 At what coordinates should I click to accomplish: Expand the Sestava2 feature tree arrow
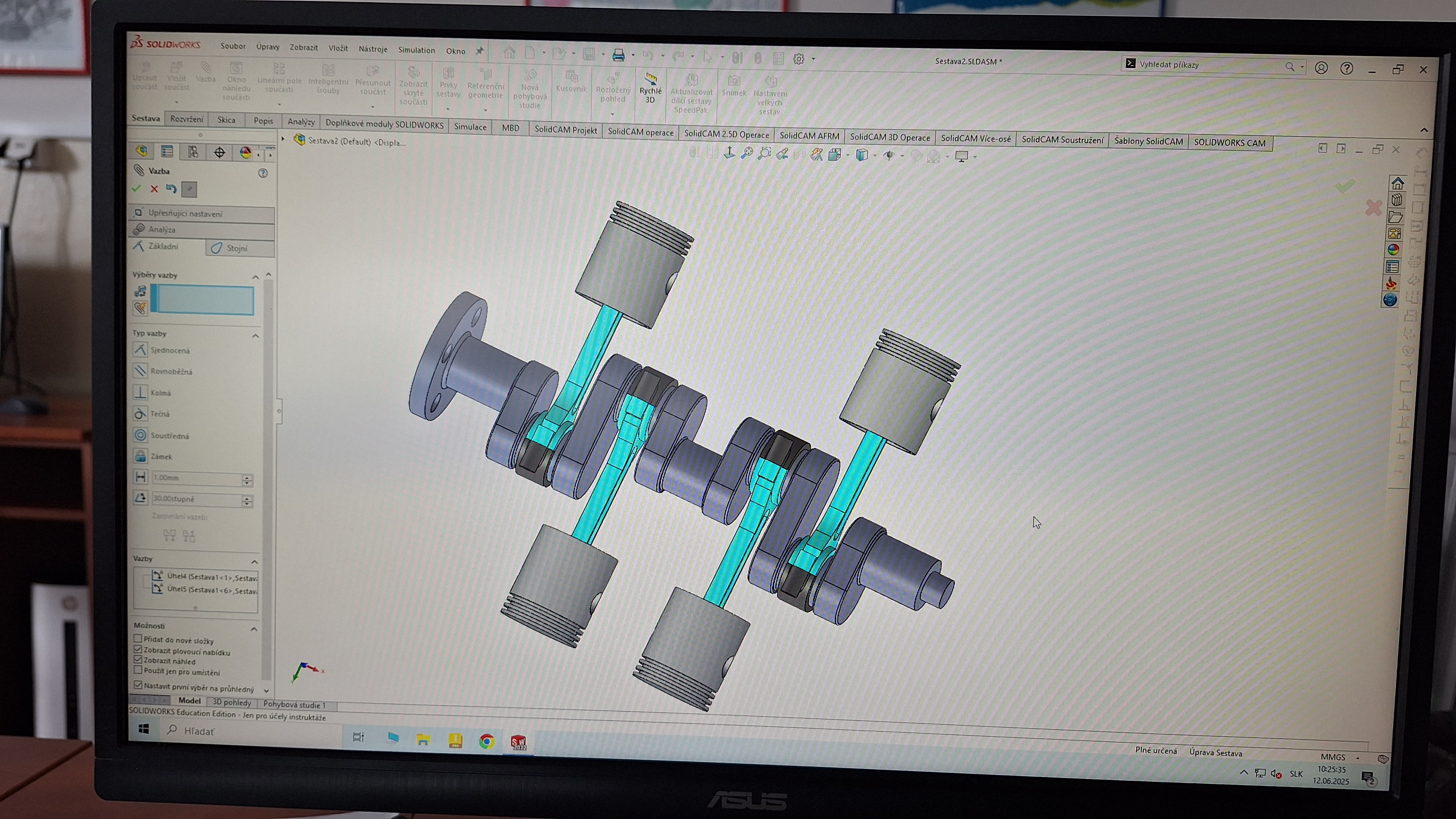(283, 138)
